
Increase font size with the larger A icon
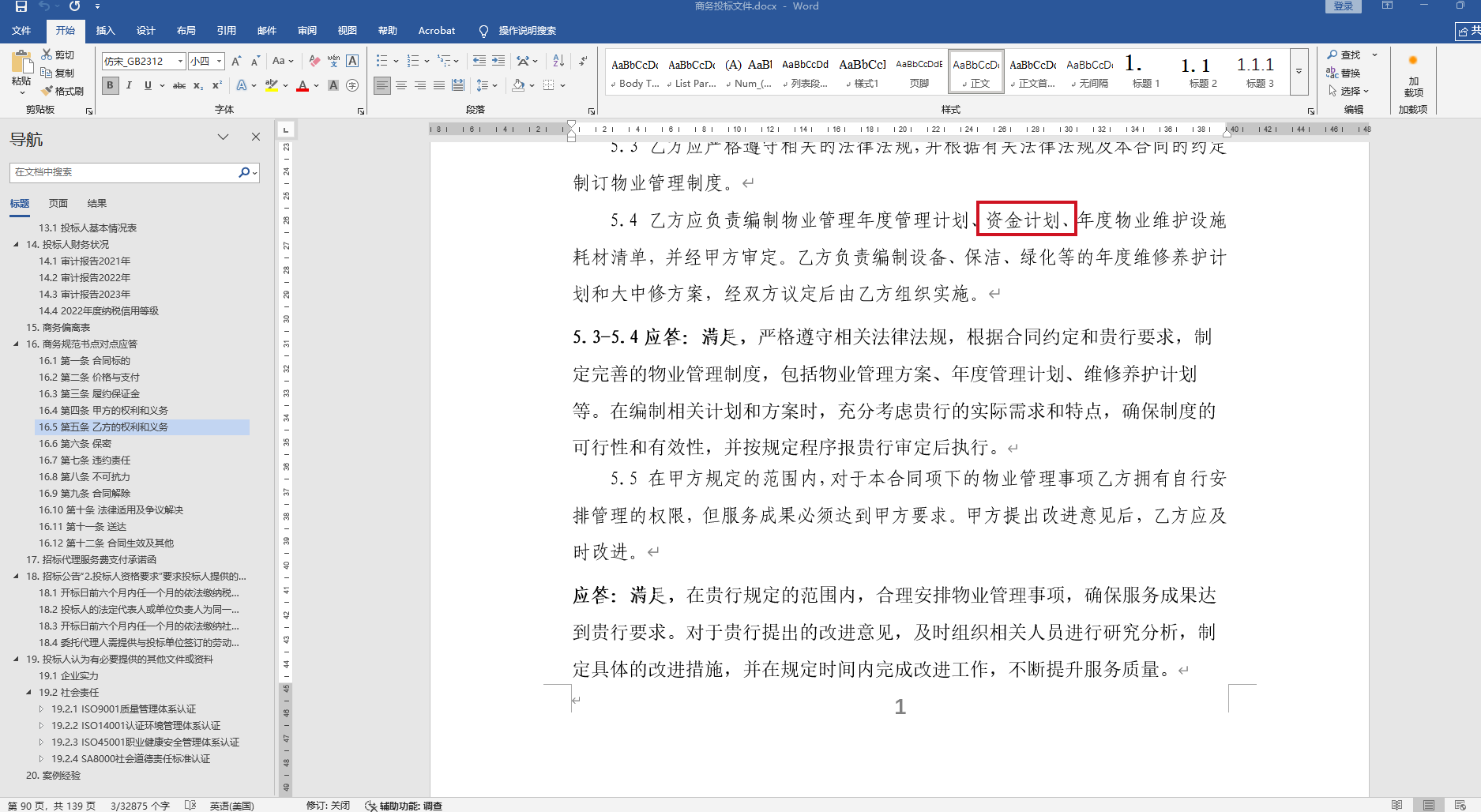pos(235,61)
